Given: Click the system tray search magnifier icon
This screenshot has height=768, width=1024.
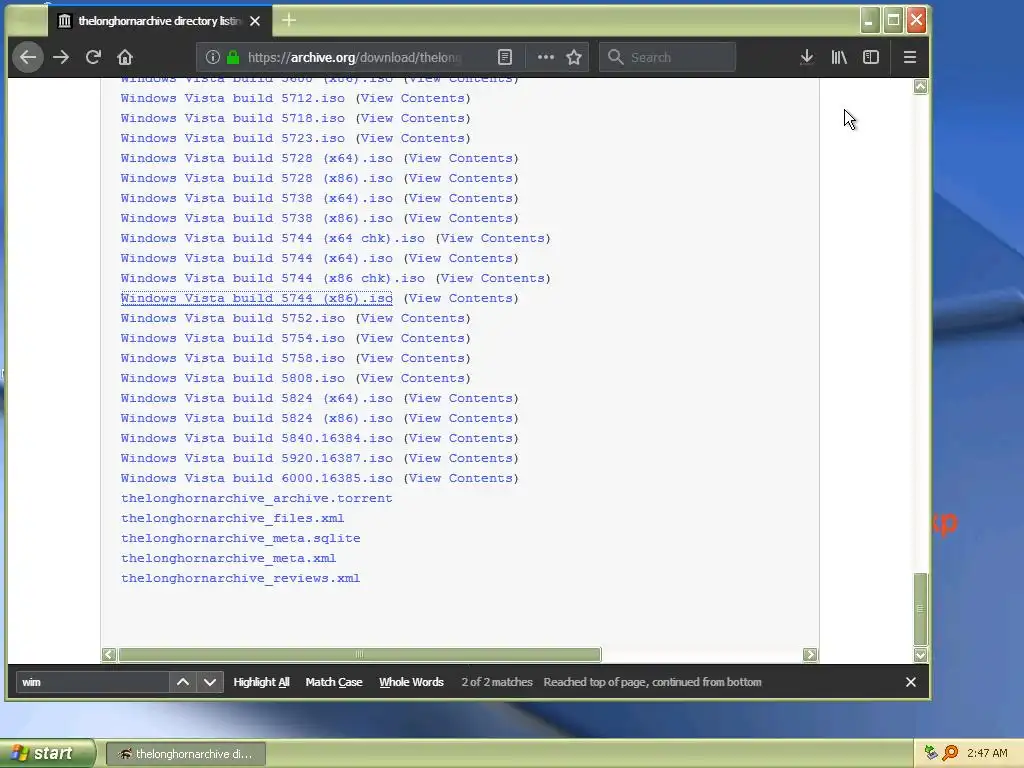Looking at the screenshot, I should (x=950, y=753).
